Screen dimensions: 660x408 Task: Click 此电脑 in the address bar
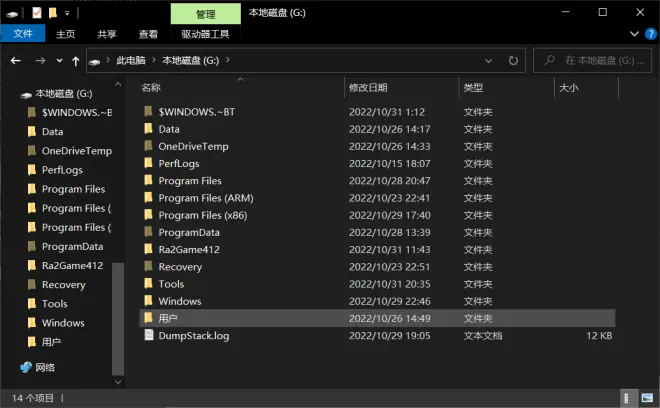click(131, 60)
